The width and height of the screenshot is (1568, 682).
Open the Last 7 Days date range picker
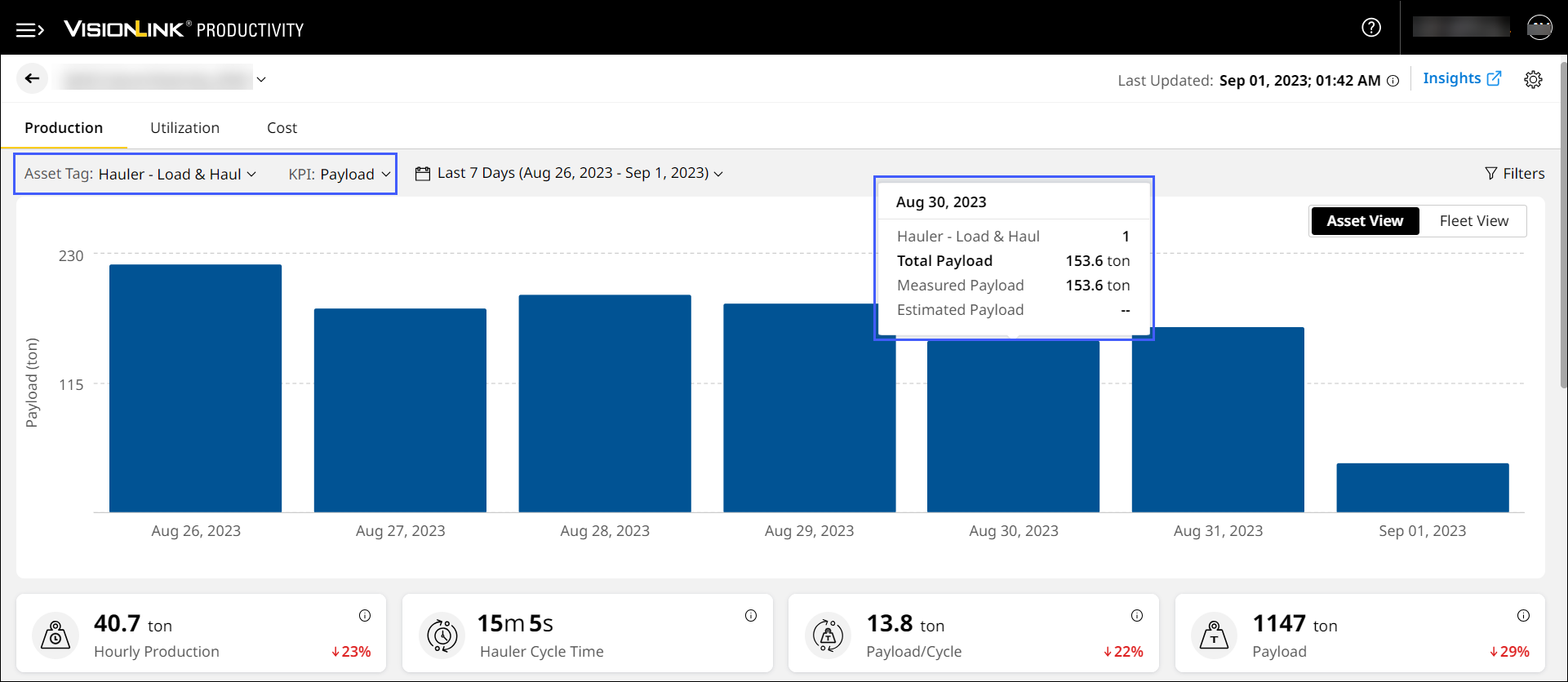pos(570,173)
